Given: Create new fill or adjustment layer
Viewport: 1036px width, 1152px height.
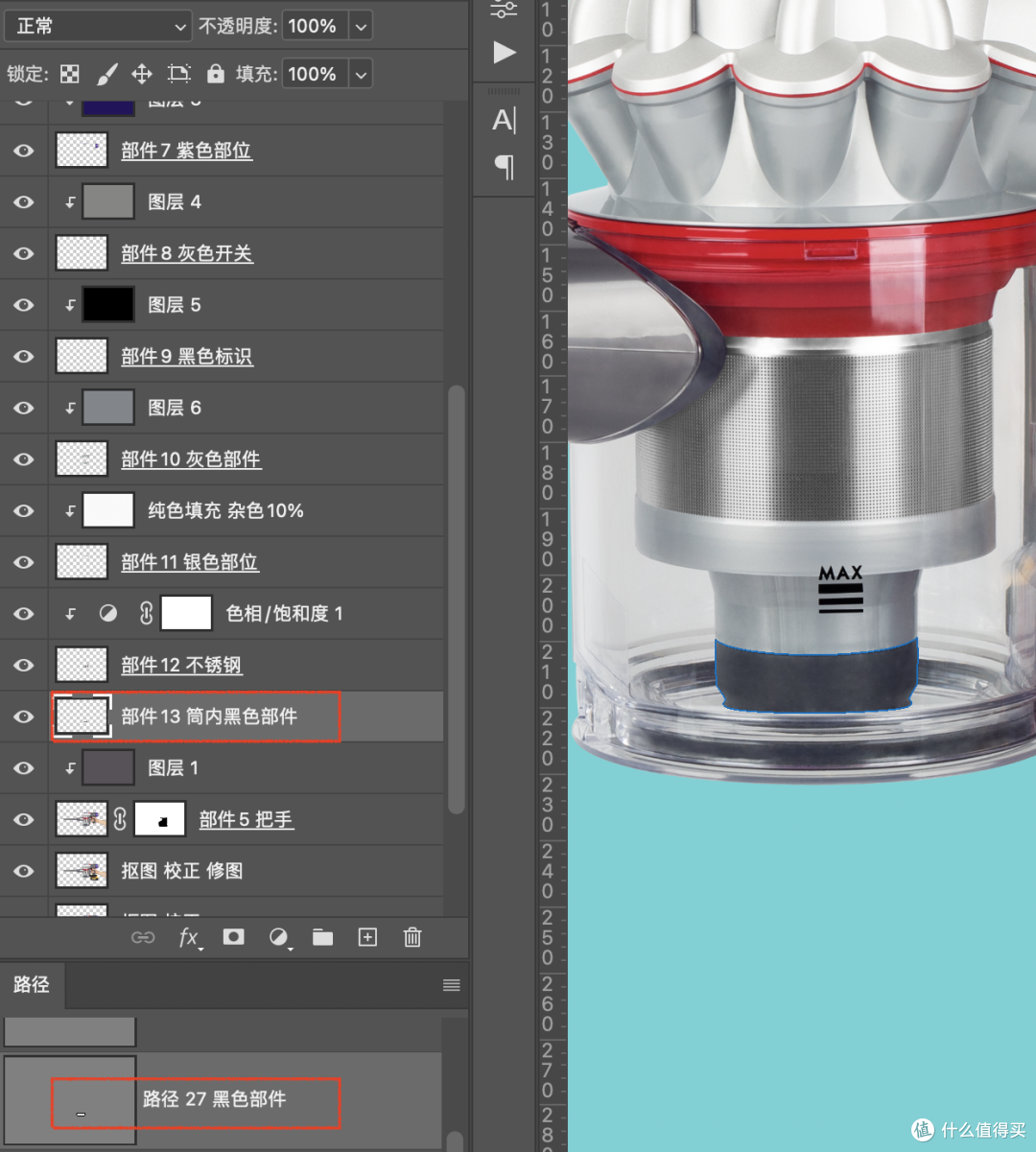Looking at the screenshot, I should [278, 937].
